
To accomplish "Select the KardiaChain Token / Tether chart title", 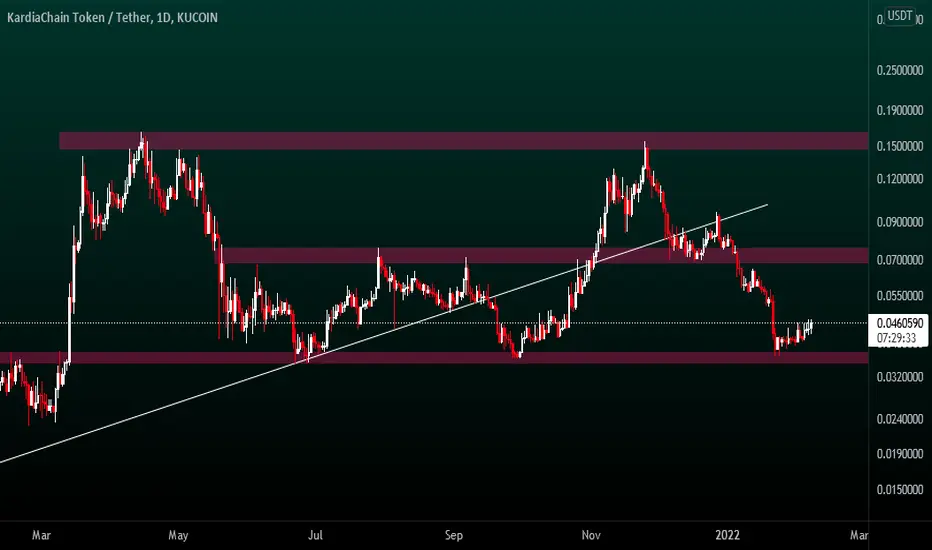I will (x=112, y=18).
